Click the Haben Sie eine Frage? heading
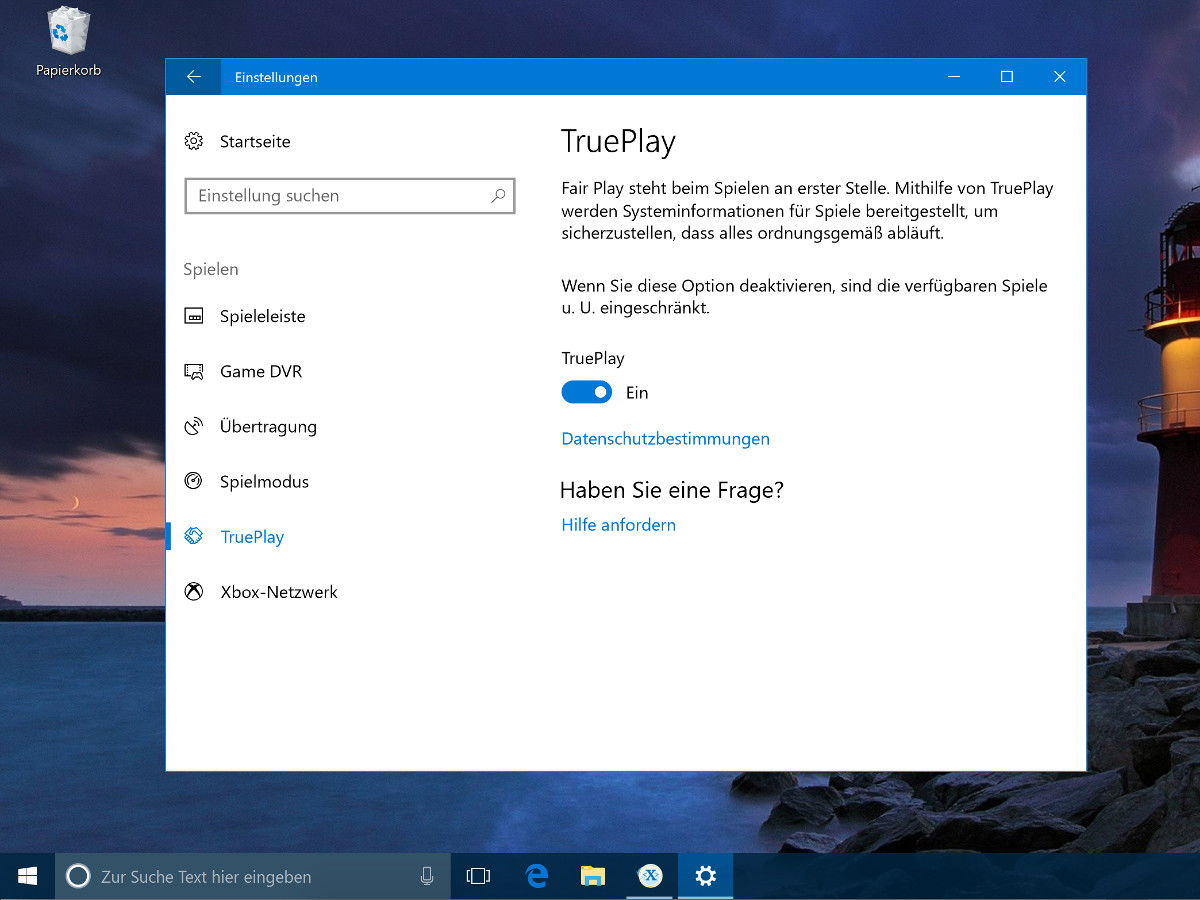1200x900 pixels. tap(672, 490)
